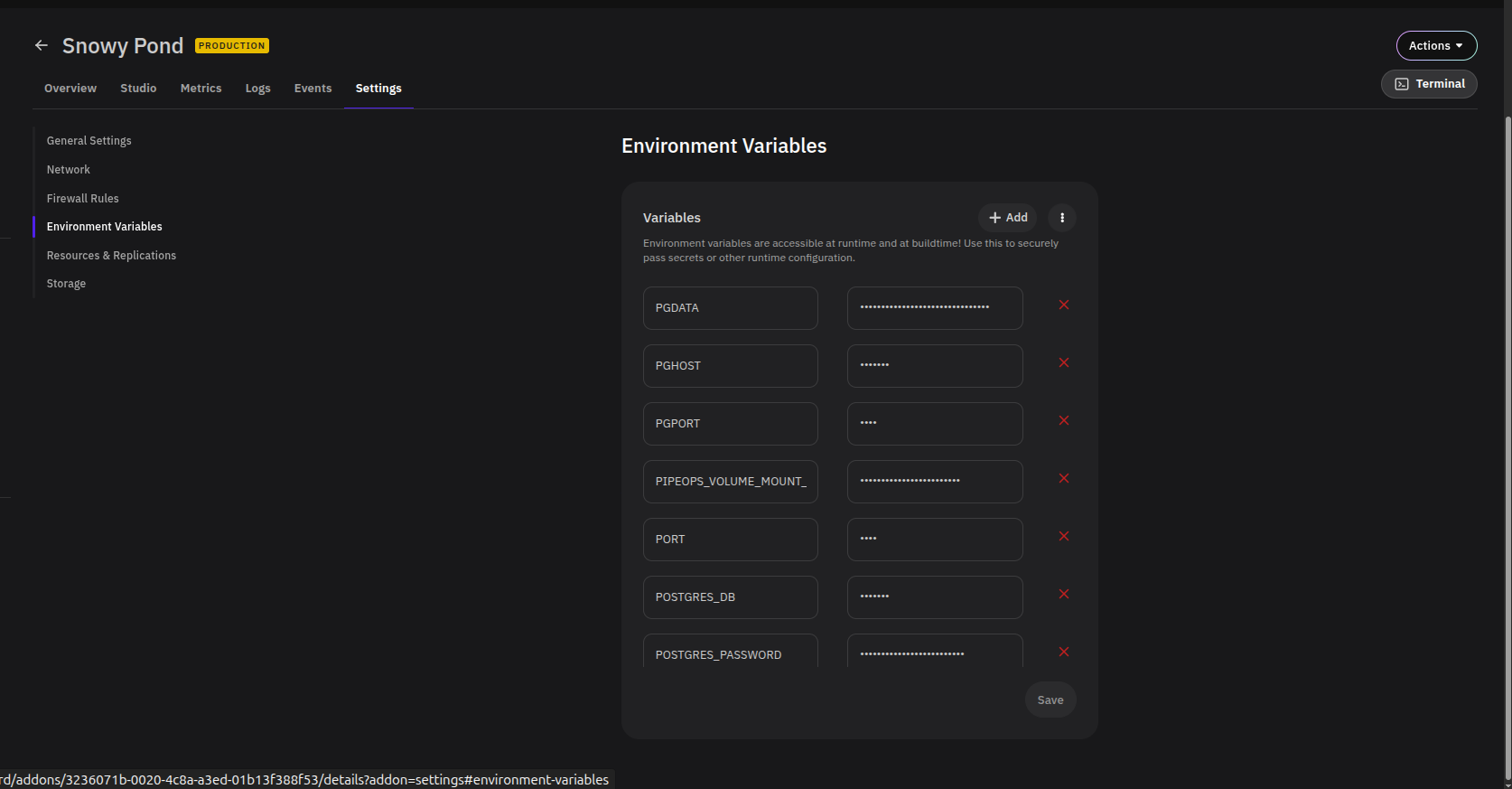
Task: Delete the PGPORT variable with red X
Action: pos(1064,420)
